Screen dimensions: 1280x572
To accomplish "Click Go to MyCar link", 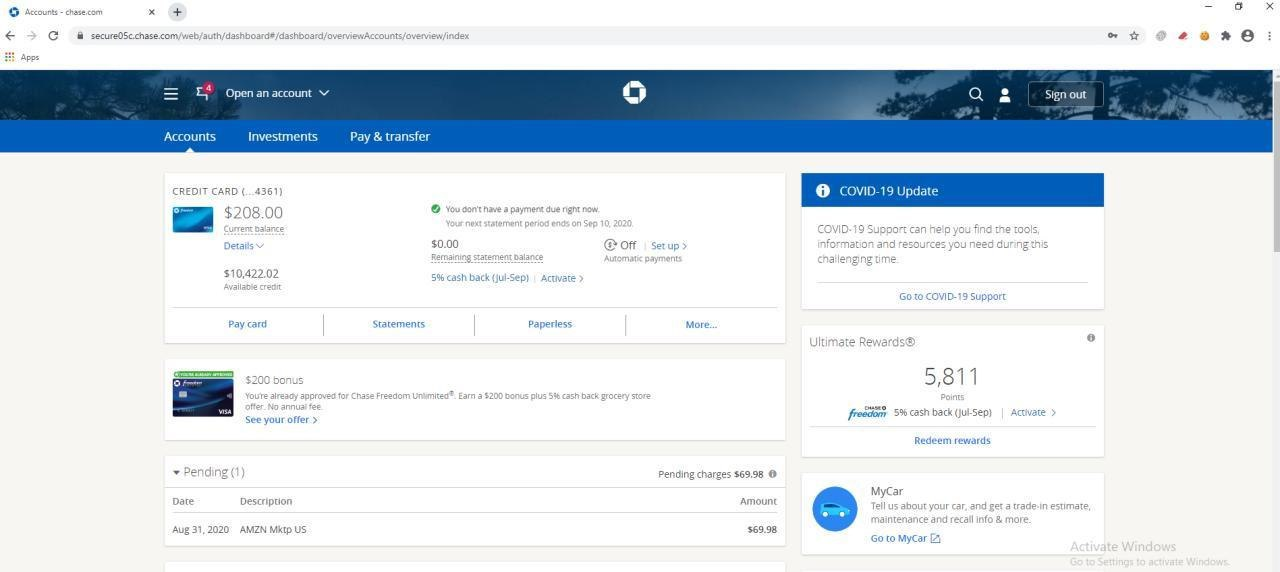I will pyautogui.click(x=905, y=538).
